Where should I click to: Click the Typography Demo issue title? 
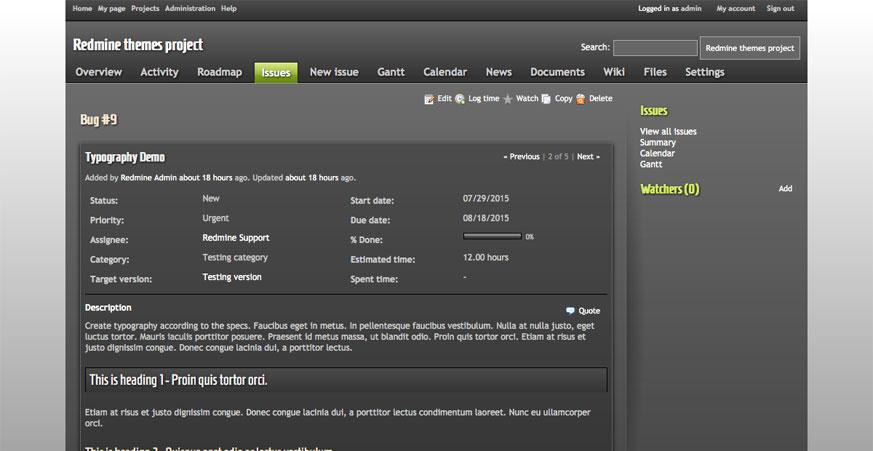click(125, 158)
